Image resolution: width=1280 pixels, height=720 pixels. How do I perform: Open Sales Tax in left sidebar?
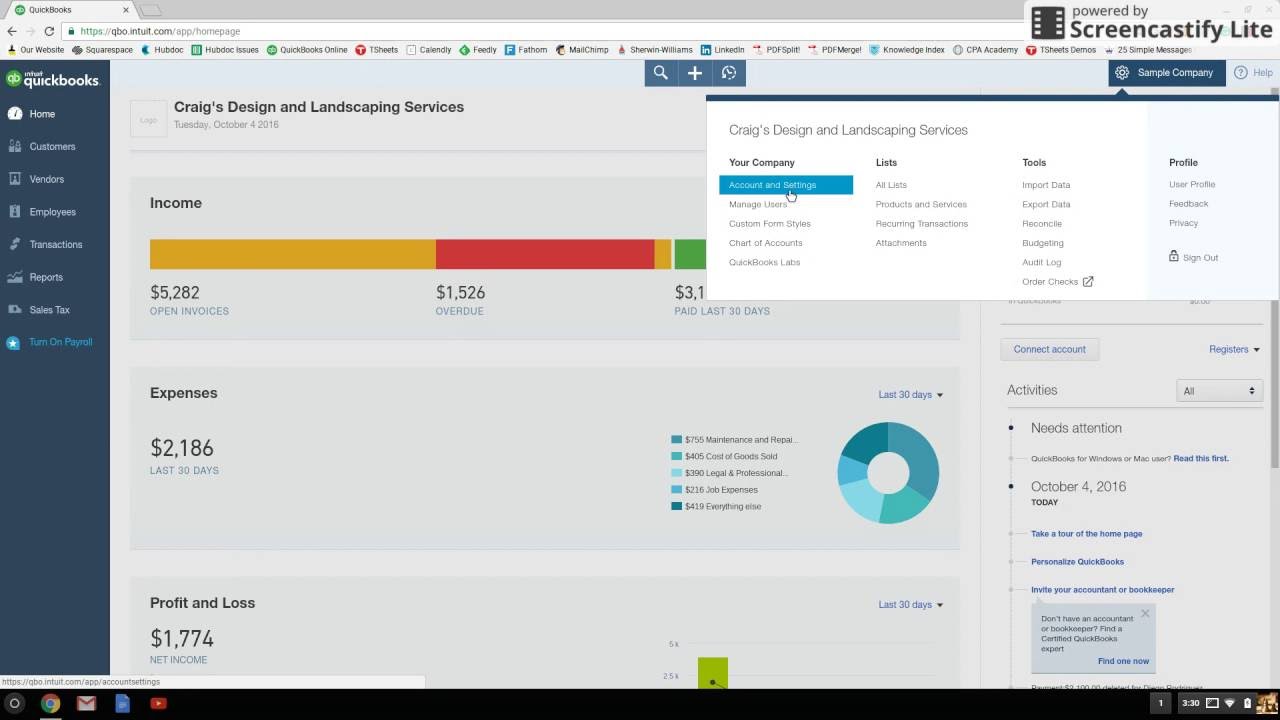click(49, 310)
